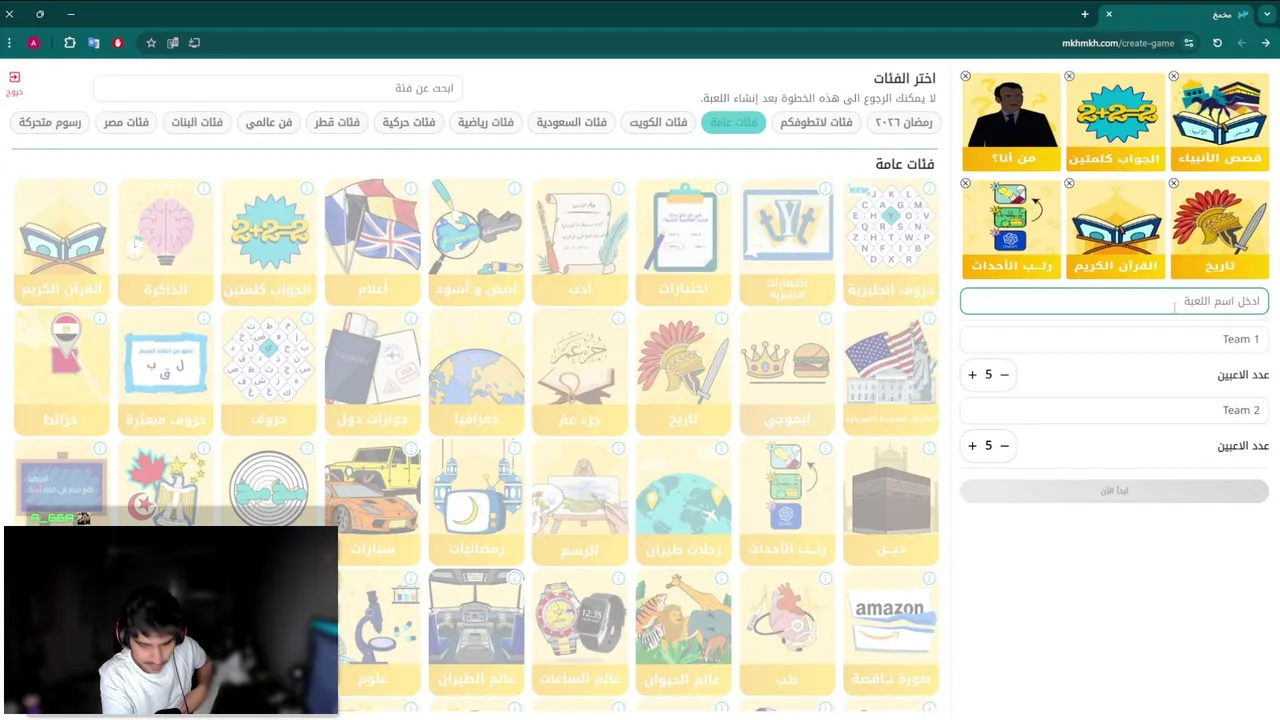Image resolution: width=1280 pixels, height=720 pixels.
Task: Select the فن عالمي tab
Action: pyautogui.click(x=269, y=122)
